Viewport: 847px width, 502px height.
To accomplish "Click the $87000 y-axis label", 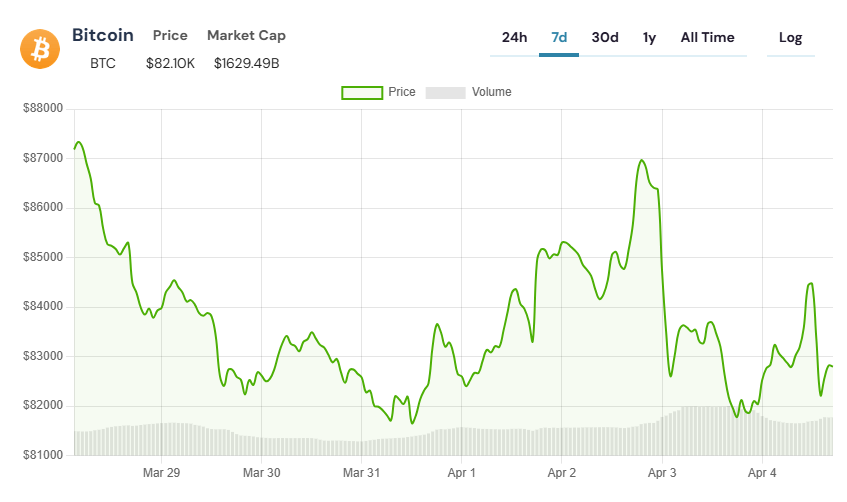I will pos(43,158).
